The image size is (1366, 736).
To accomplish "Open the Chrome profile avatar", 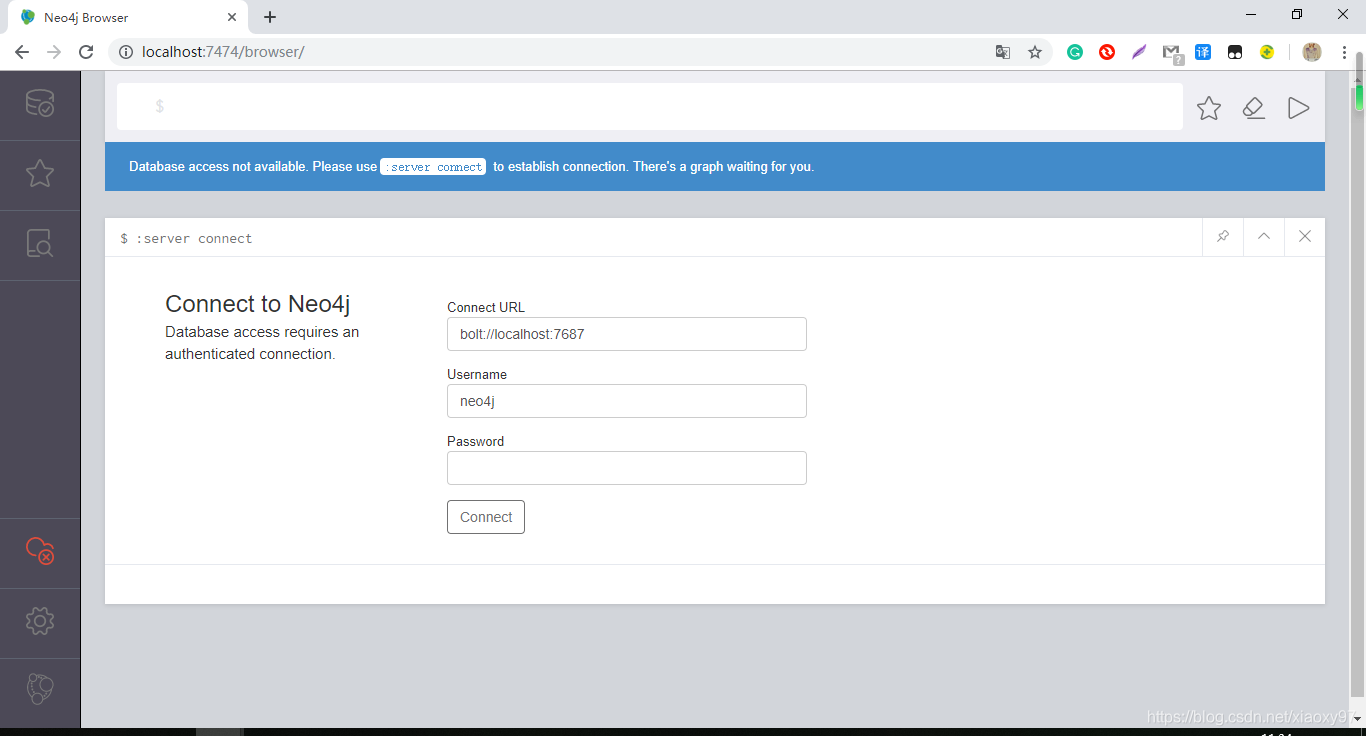I will pos(1312,52).
